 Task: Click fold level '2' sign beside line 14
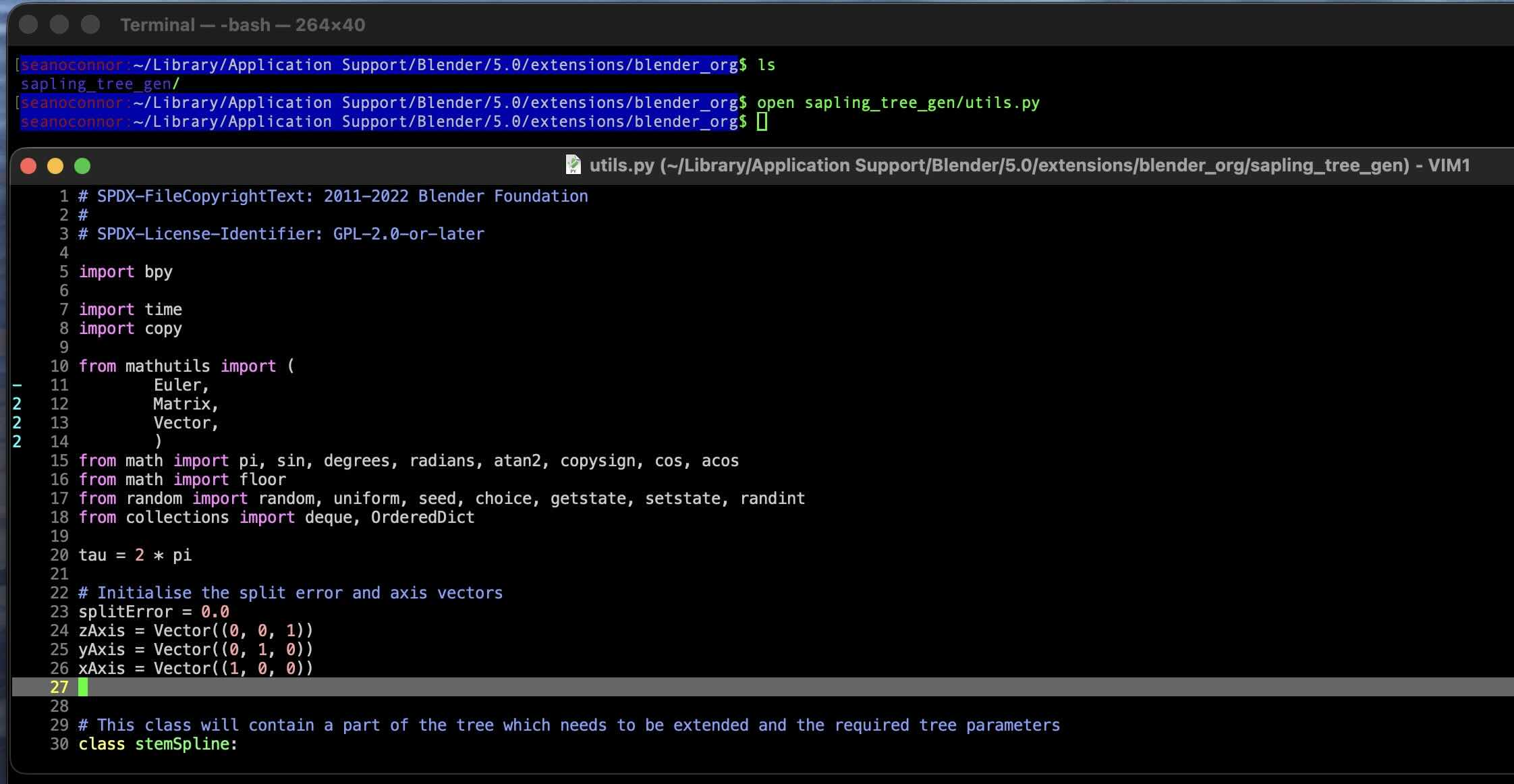17,442
